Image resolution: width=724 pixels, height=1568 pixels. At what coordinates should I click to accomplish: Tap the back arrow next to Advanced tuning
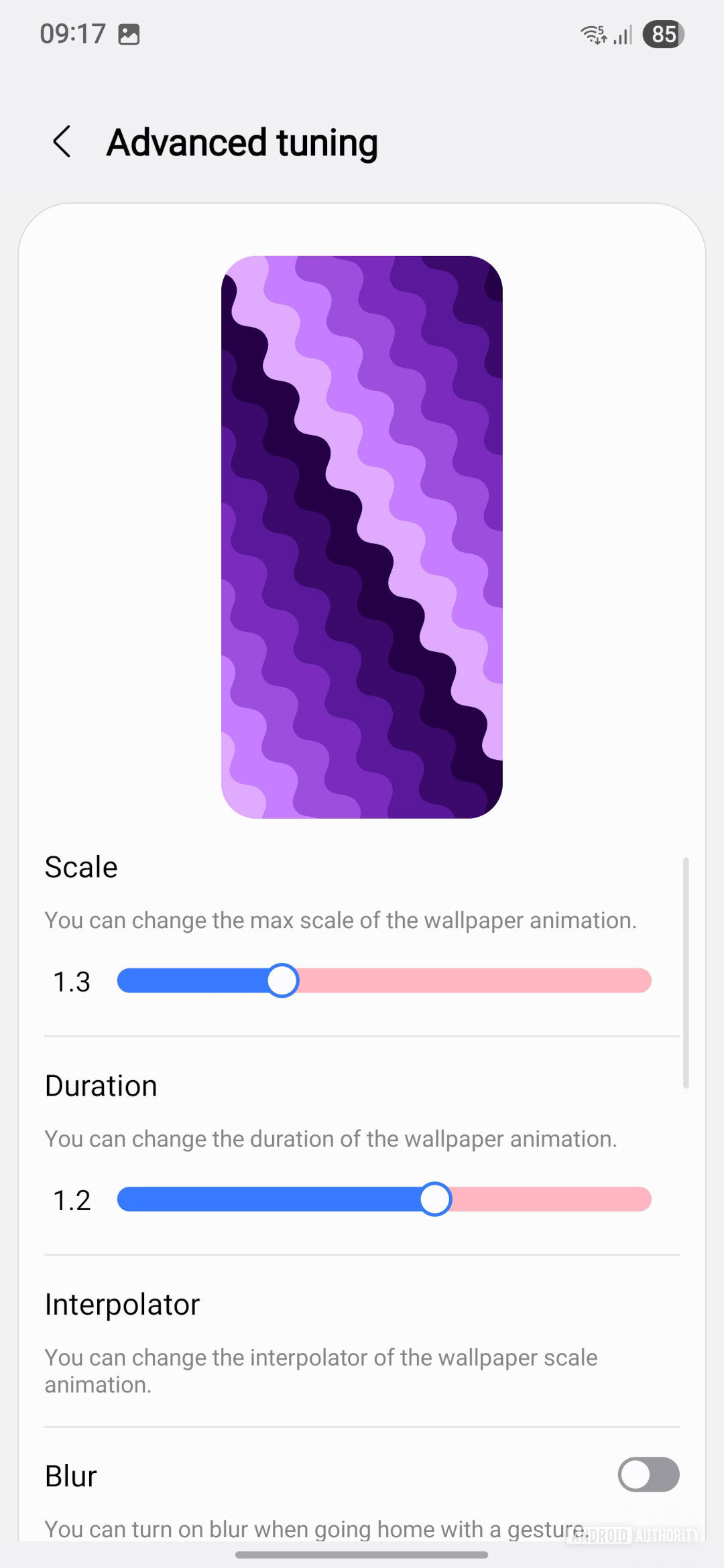62,142
